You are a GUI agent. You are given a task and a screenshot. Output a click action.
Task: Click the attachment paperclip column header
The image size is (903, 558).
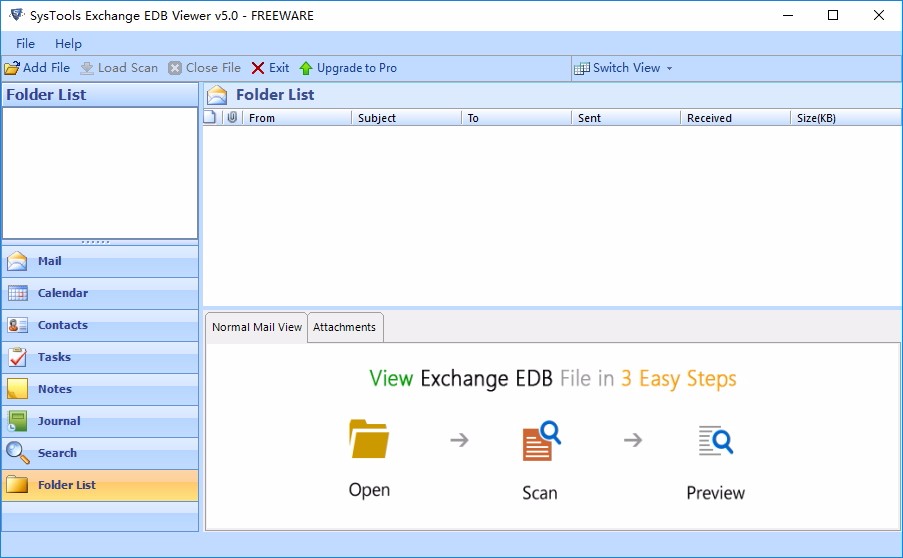click(232, 117)
